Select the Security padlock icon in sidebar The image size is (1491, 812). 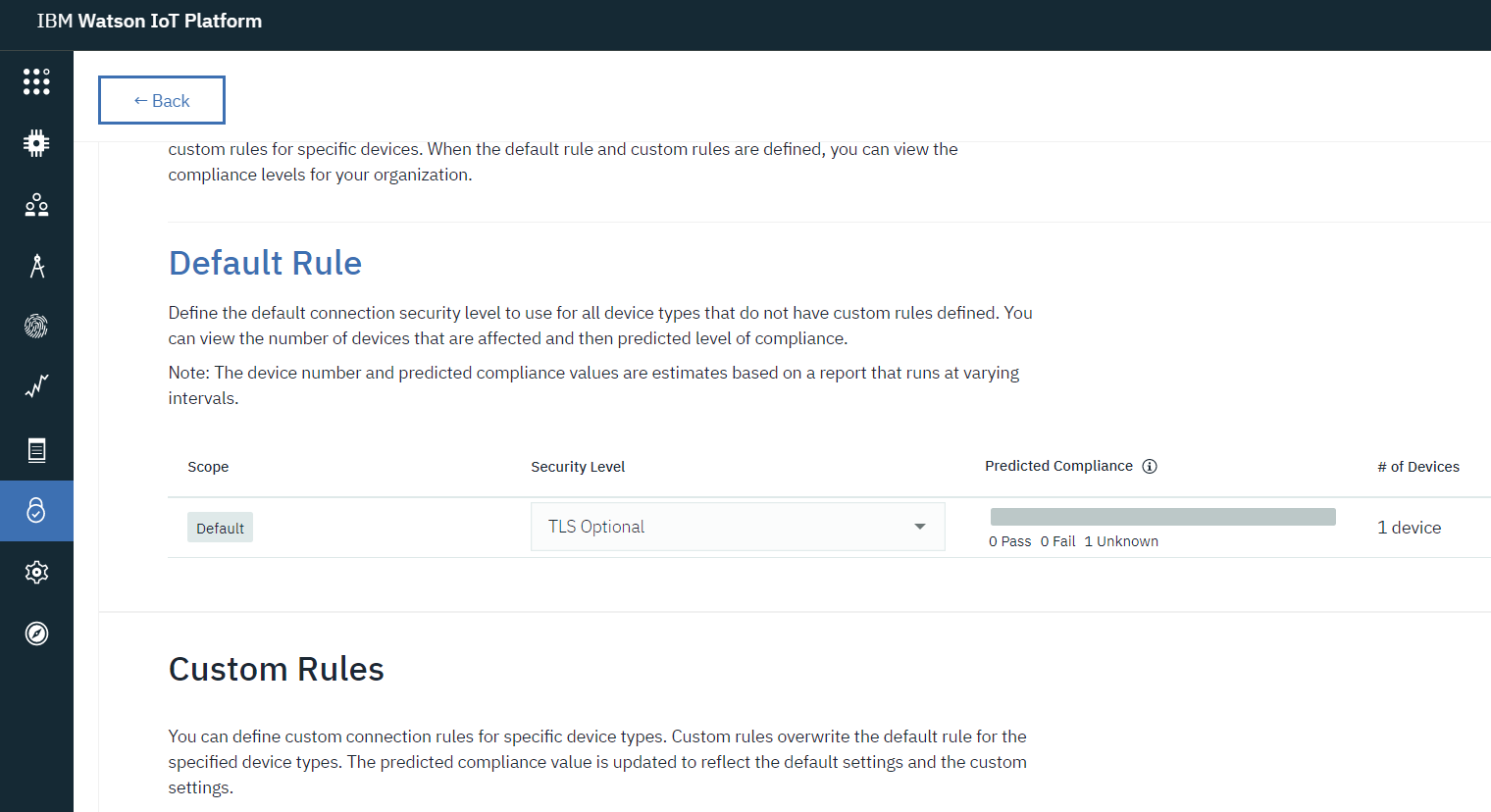pyautogui.click(x=36, y=510)
